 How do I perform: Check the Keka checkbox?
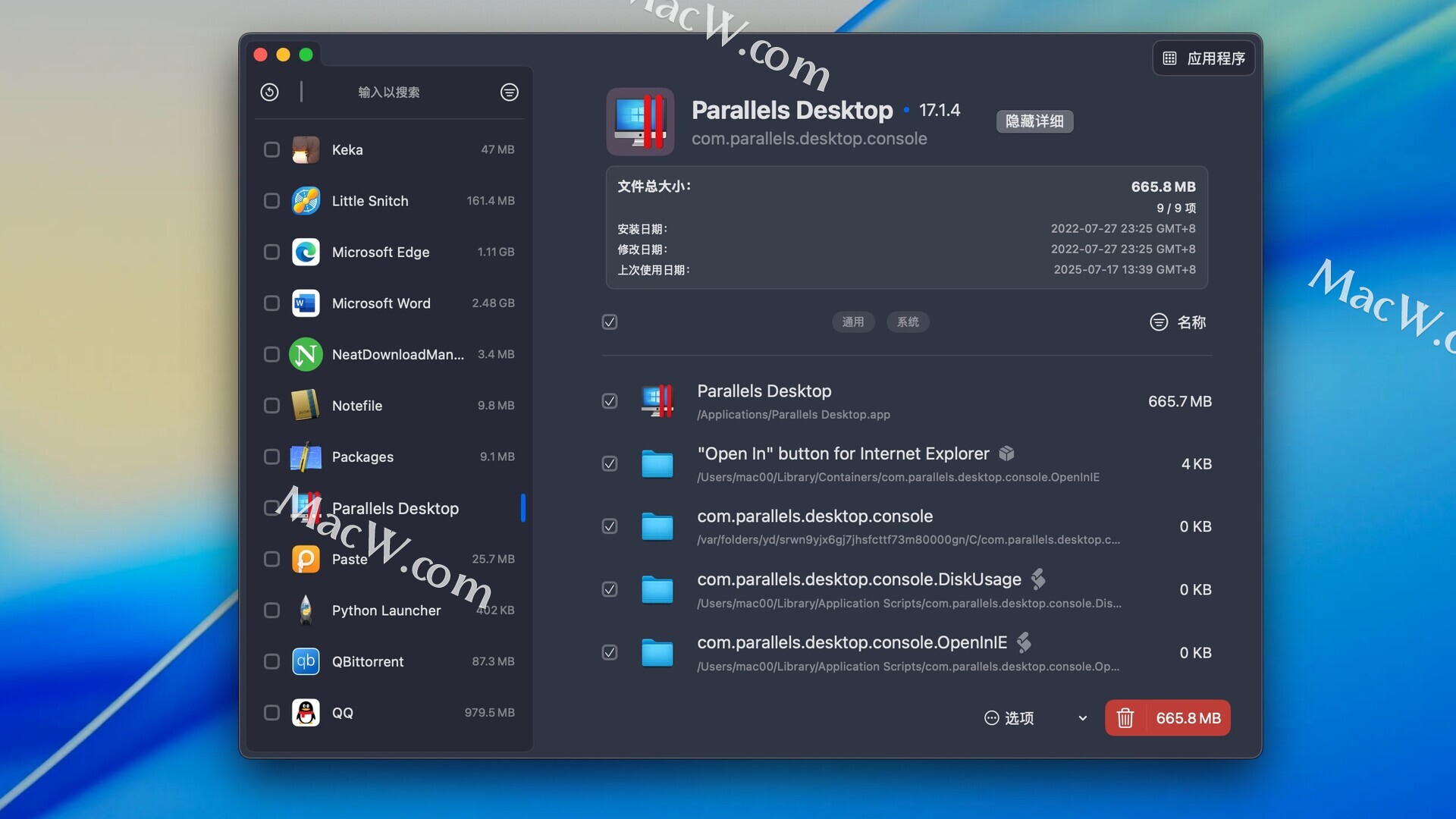pos(271,149)
